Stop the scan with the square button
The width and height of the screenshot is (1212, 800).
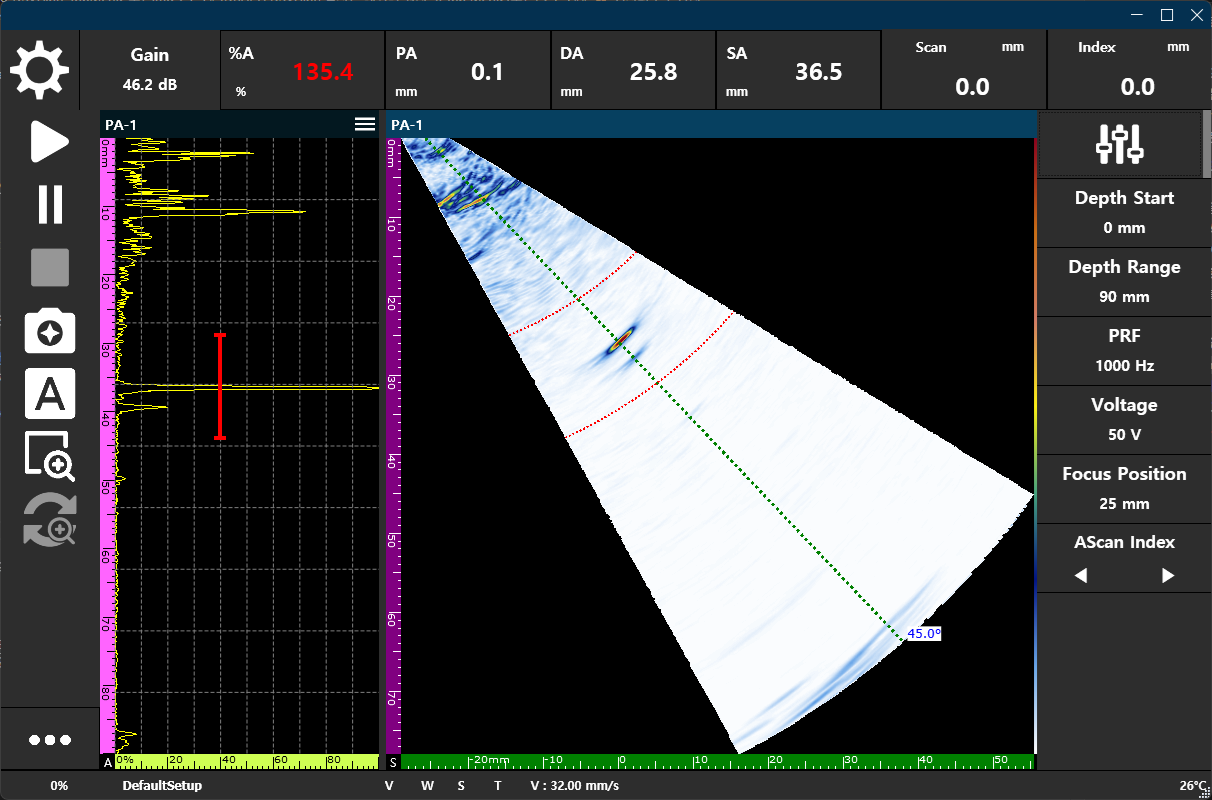point(50,268)
